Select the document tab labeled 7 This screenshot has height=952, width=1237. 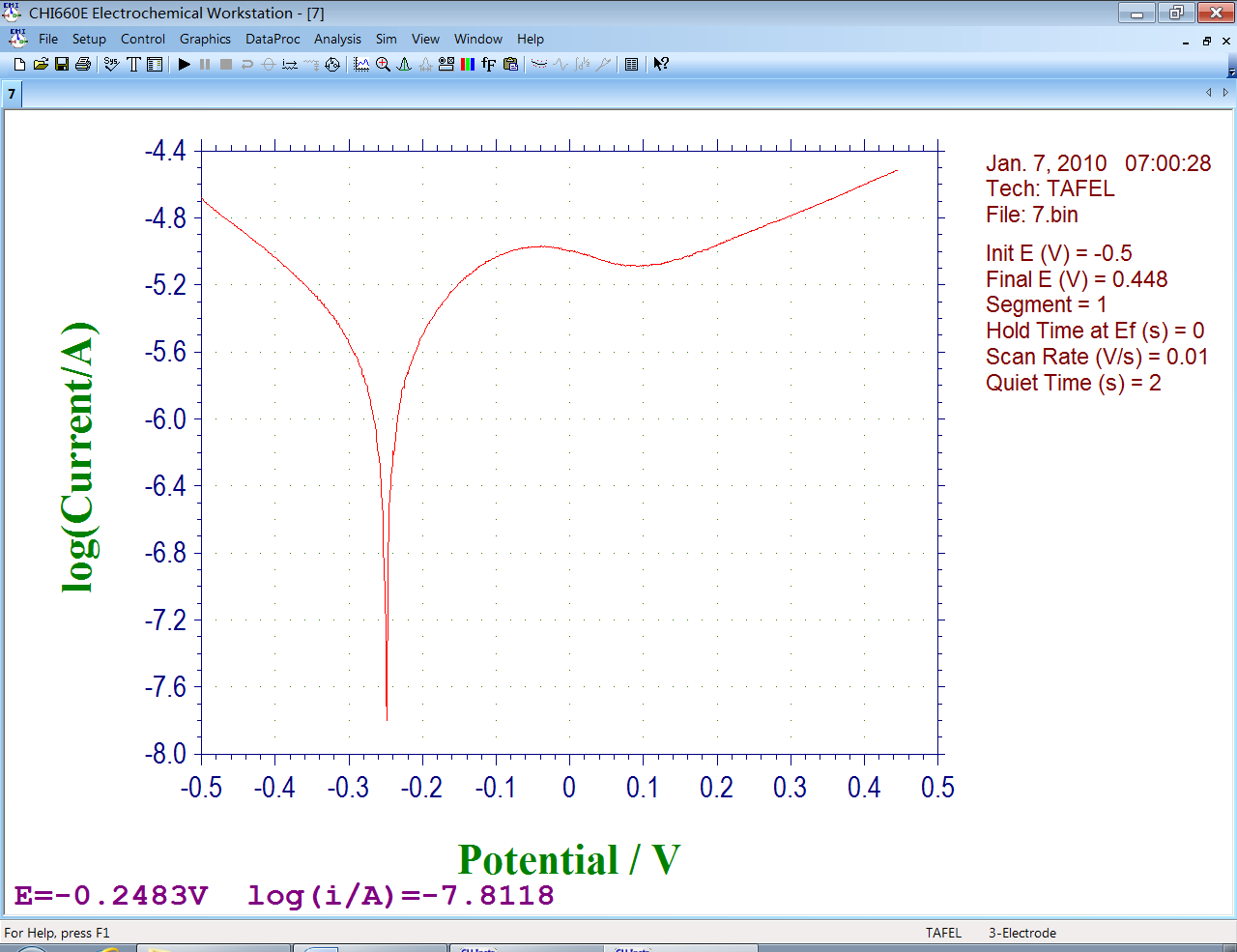[12, 94]
